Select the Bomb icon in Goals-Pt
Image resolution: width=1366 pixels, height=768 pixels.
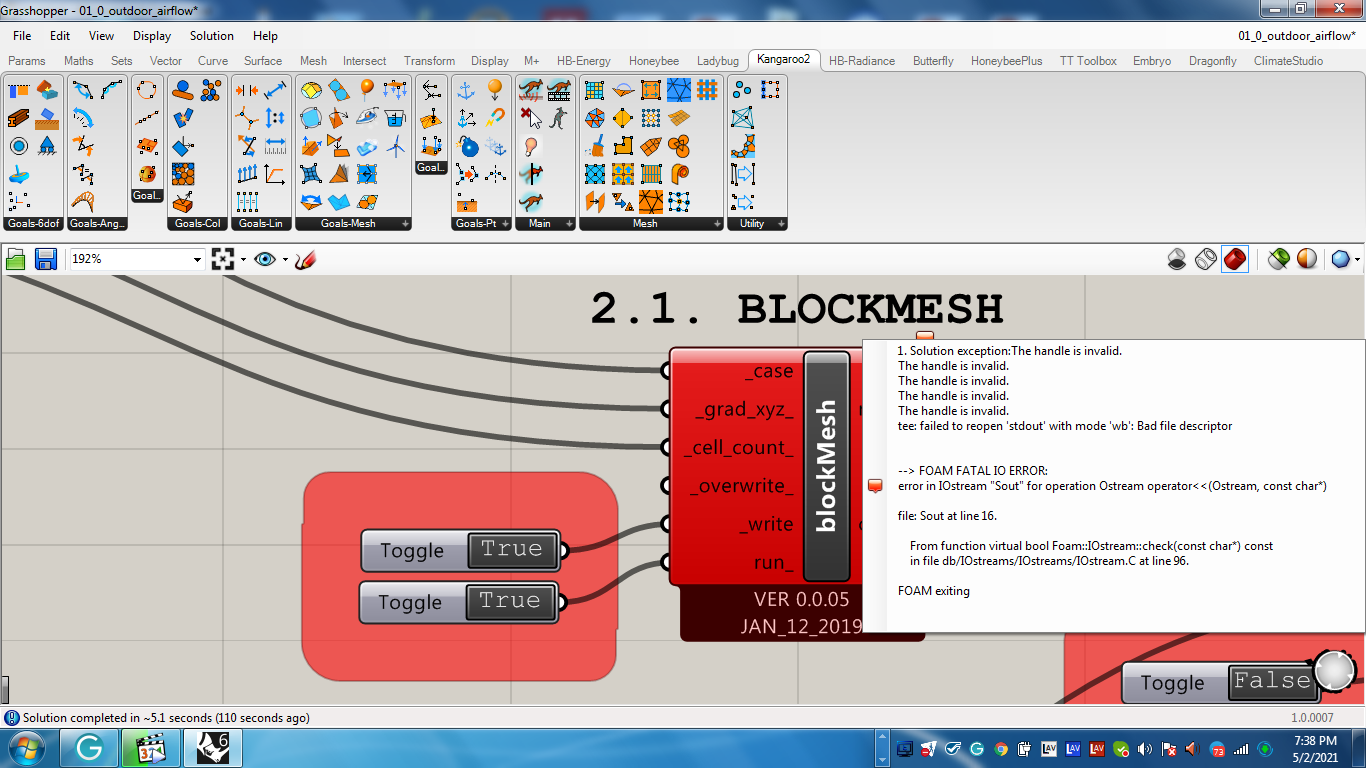(466, 147)
